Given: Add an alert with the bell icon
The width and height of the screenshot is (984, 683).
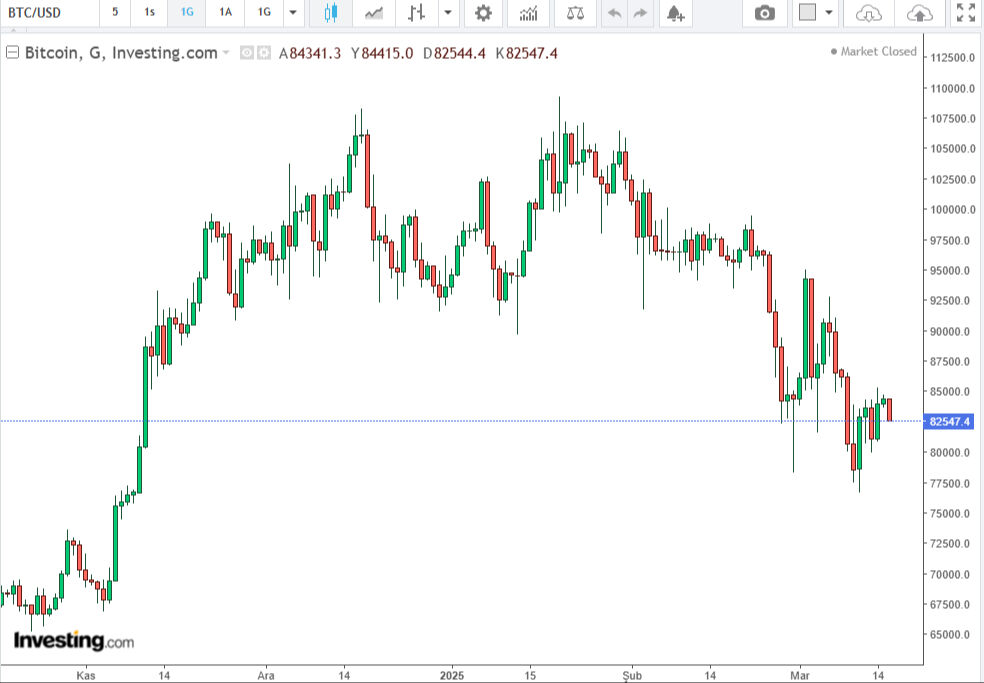Looking at the screenshot, I should click(x=675, y=13).
